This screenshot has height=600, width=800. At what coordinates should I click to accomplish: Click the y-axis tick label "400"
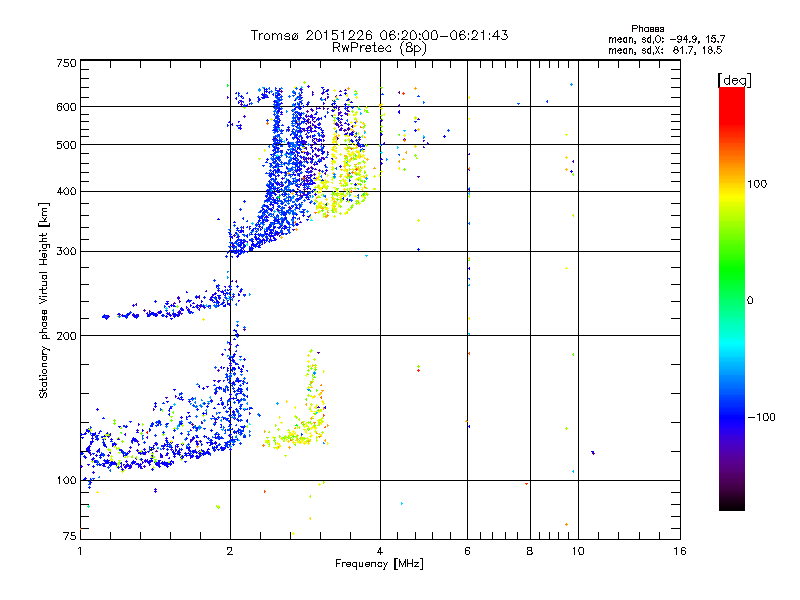point(66,192)
